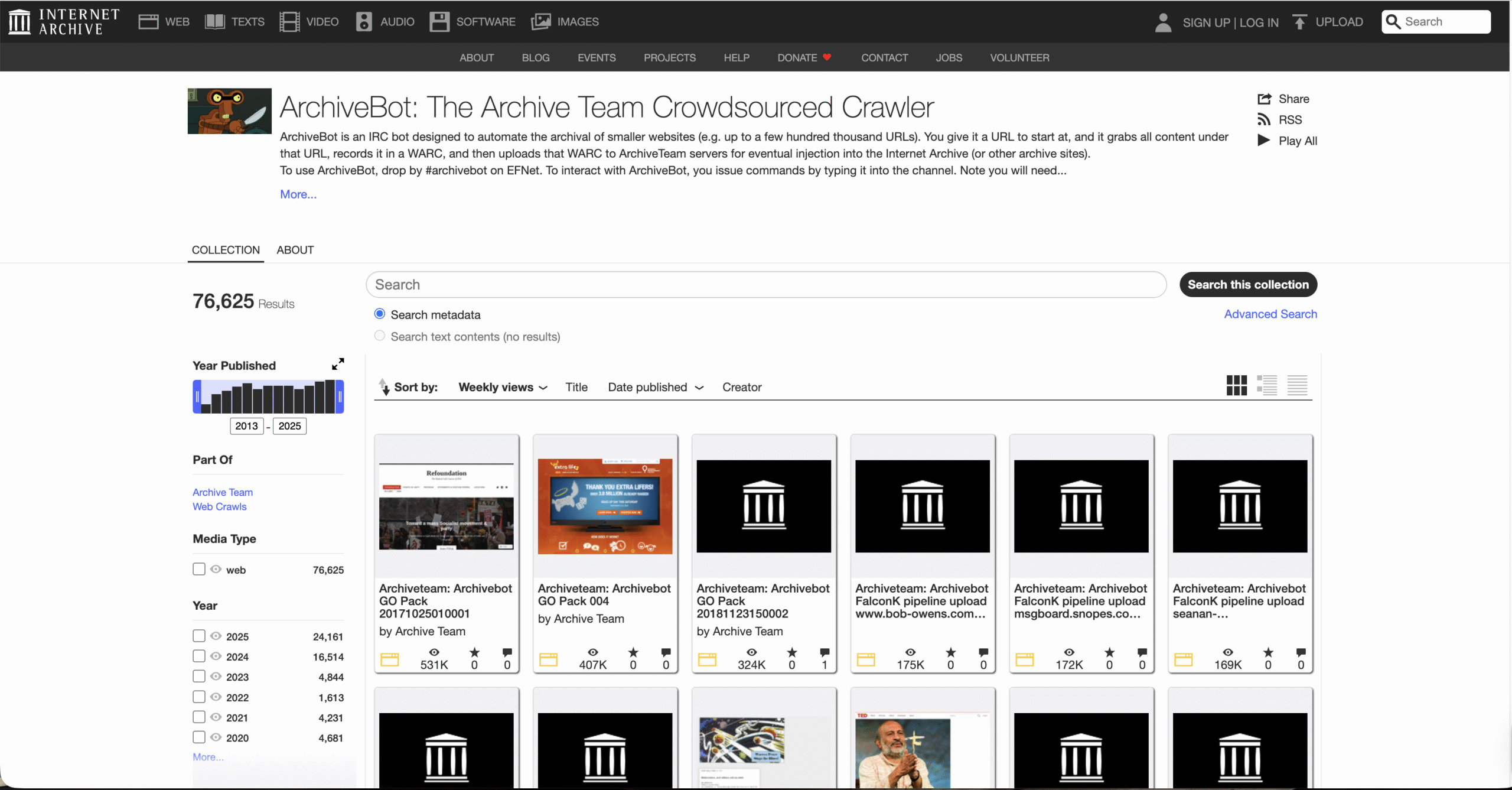Click the LOG IN link
The width and height of the screenshot is (1512, 790).
click(x=1259, y=22)
